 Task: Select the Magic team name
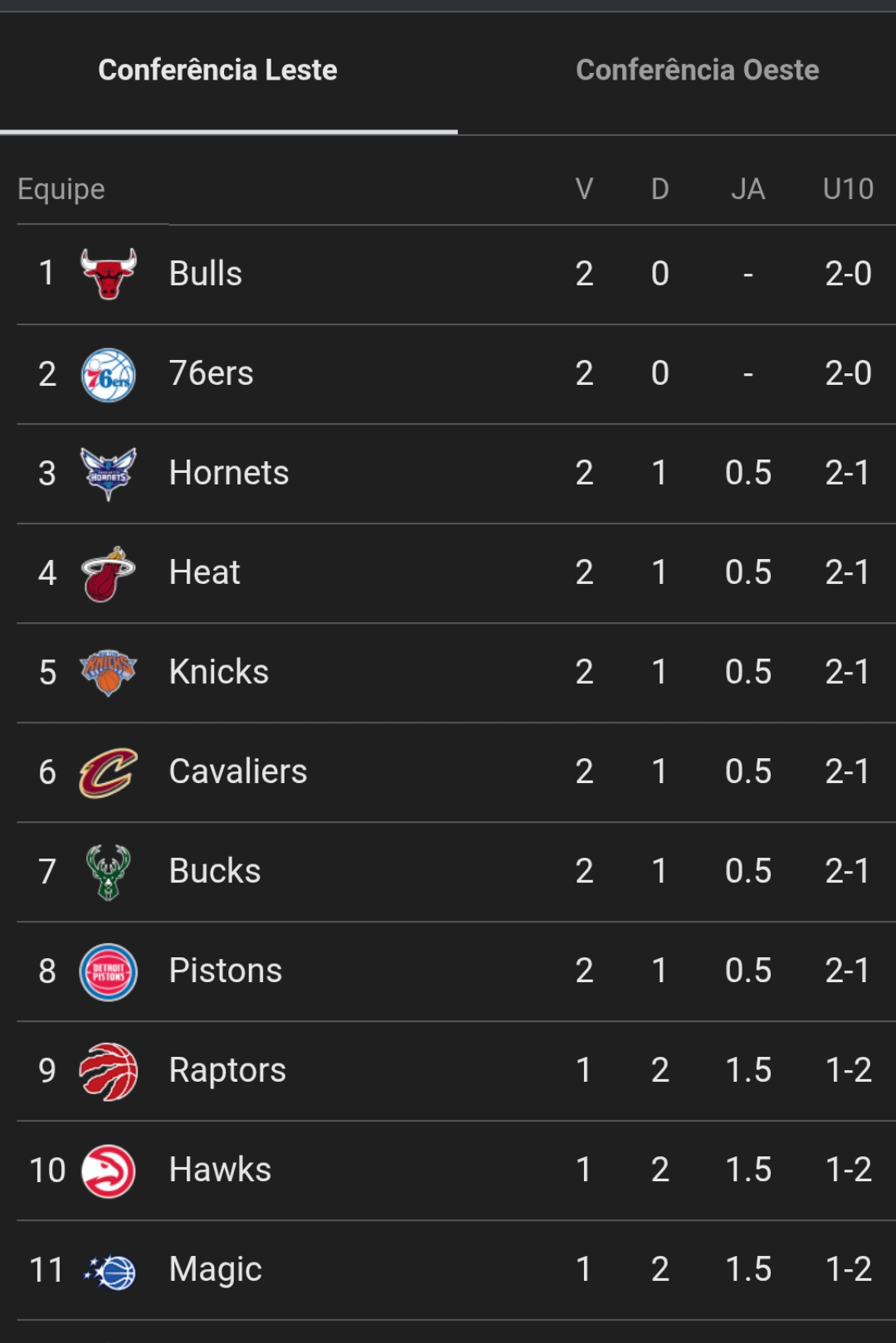(x=216, y=1269)
